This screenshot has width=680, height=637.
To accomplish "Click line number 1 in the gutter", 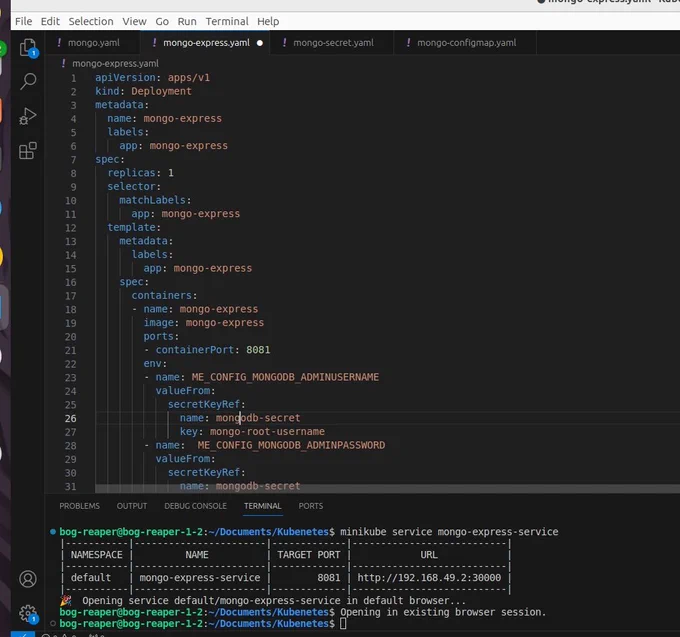I will pyautogui.click(x=74, y=78).
